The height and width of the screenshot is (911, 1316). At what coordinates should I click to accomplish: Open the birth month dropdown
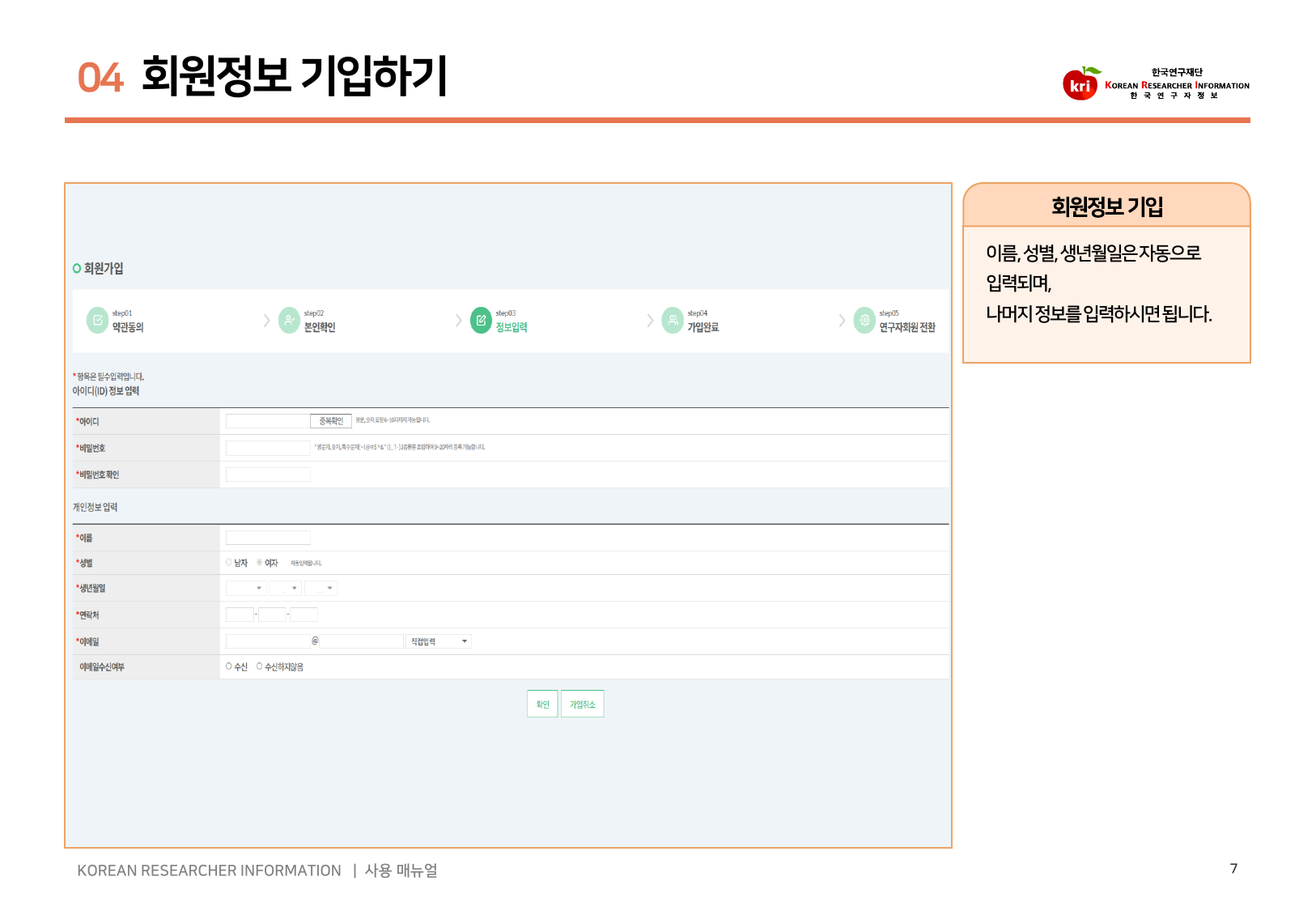[x=285, y=588]
